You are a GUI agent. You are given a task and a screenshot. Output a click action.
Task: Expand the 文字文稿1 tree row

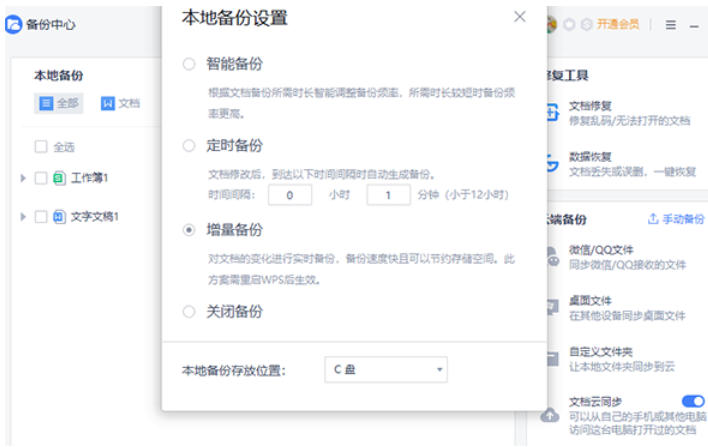(x=23, y=217)
